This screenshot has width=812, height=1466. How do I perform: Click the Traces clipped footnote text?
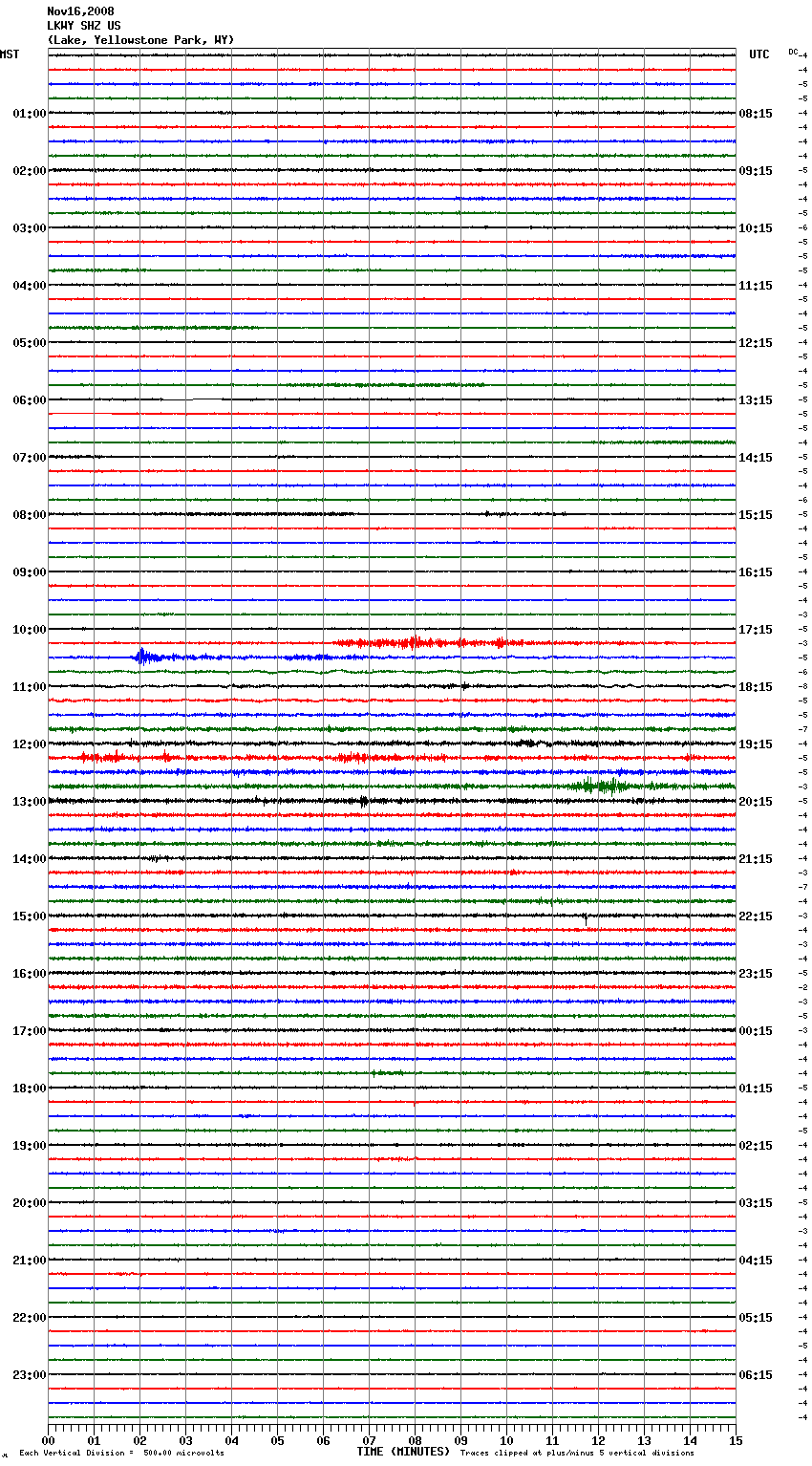point(577,1453)
